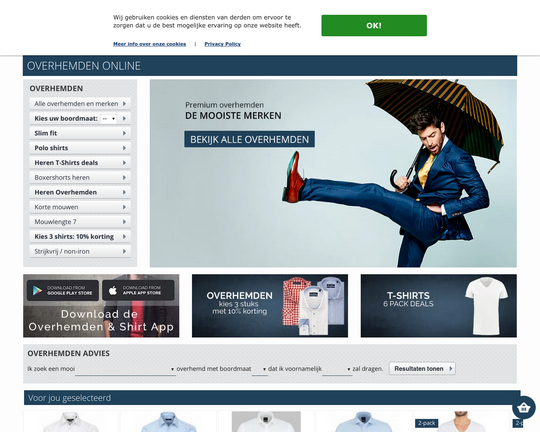Click the Google Play Store download badge
This screenshot has height=432, width=540.
63,290
